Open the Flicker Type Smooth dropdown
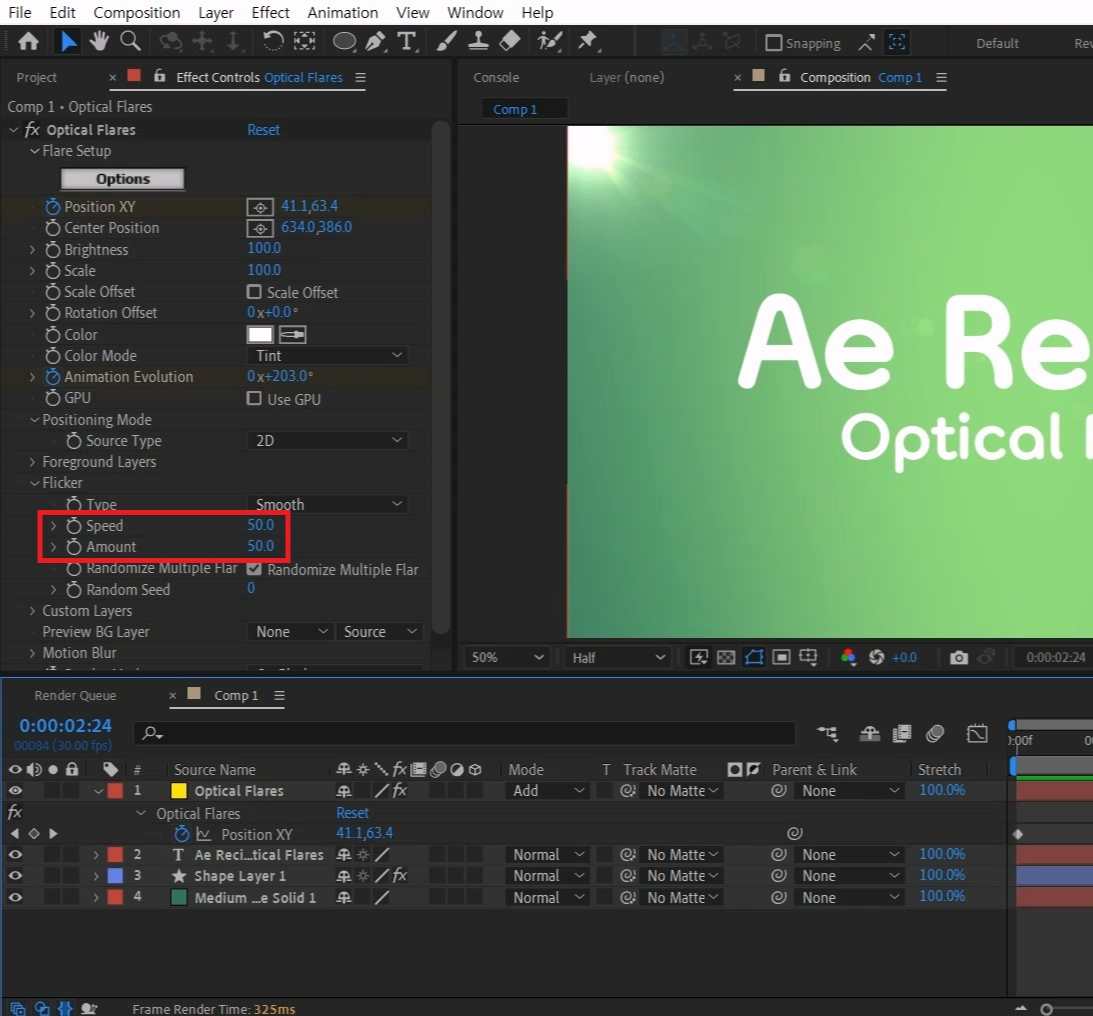 [x=327, y=504]
